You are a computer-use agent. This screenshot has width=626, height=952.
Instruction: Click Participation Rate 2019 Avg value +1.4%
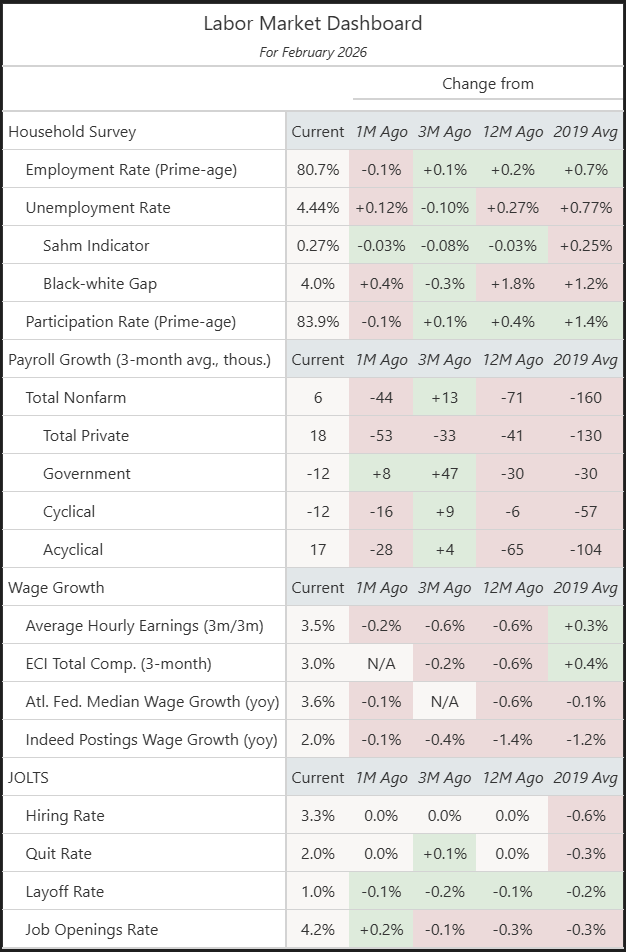(x=585, y=322)
